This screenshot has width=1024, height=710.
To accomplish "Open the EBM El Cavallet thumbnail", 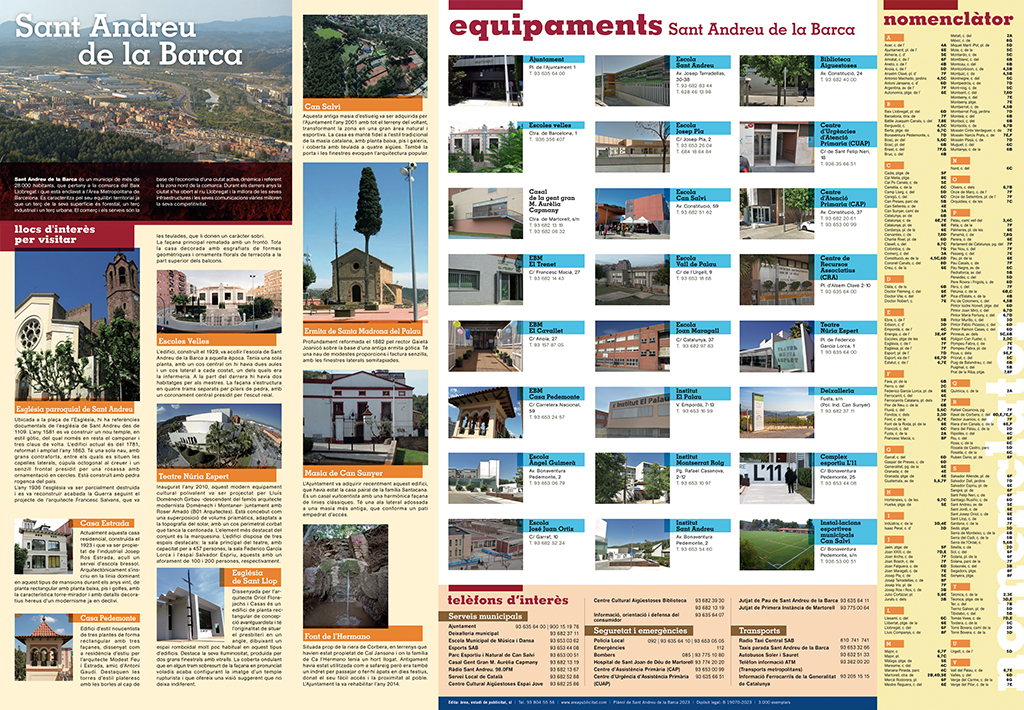I will click(x=485, y=346).
